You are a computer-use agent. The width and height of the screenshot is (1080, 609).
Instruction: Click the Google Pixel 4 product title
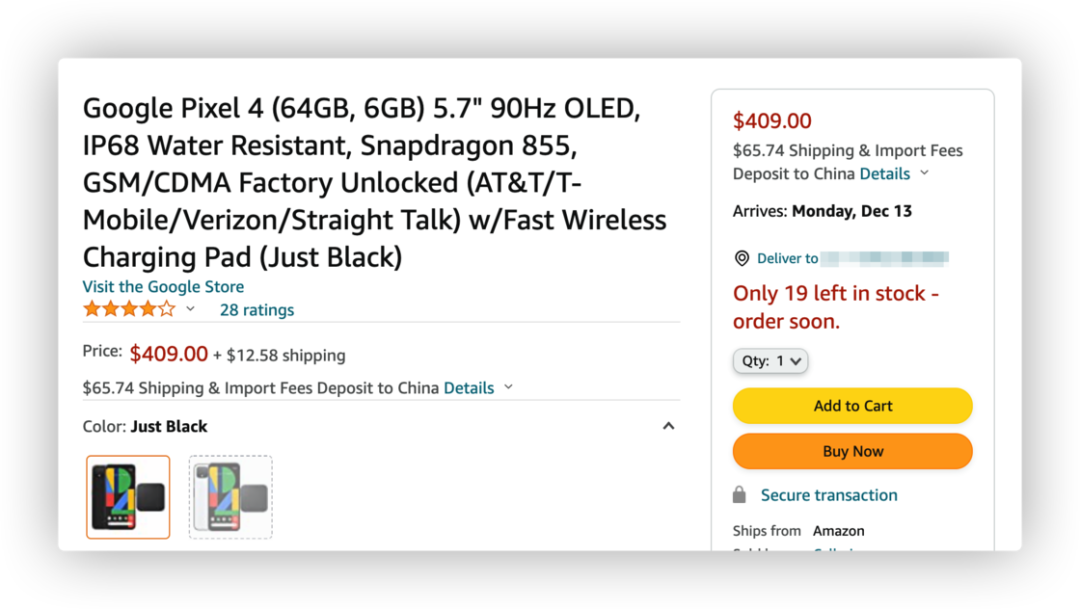[374, 182]
